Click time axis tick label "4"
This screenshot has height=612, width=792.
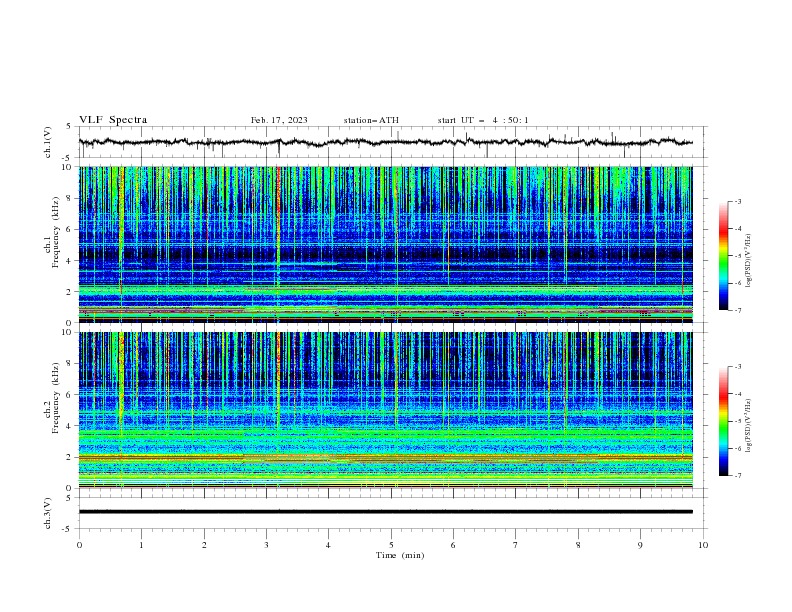tap(328, 545)
